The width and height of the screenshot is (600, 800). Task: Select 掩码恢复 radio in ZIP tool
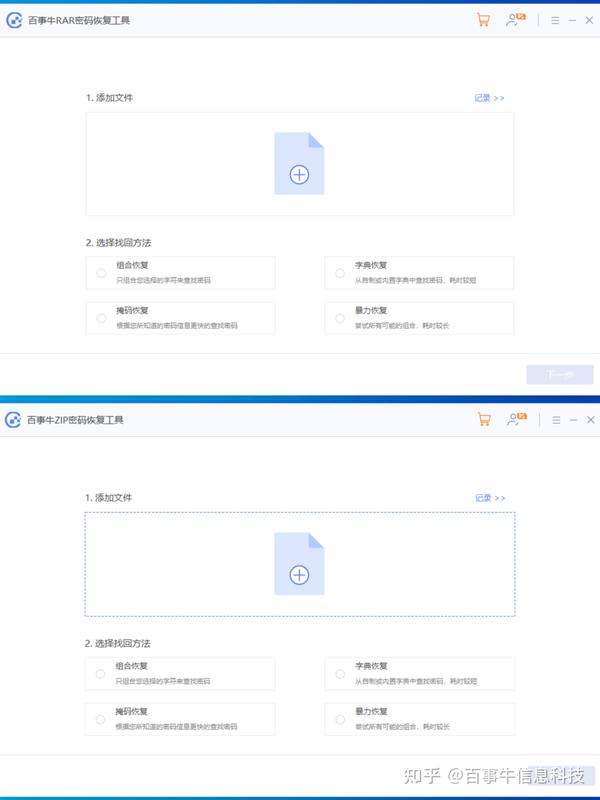click(101, 719)
